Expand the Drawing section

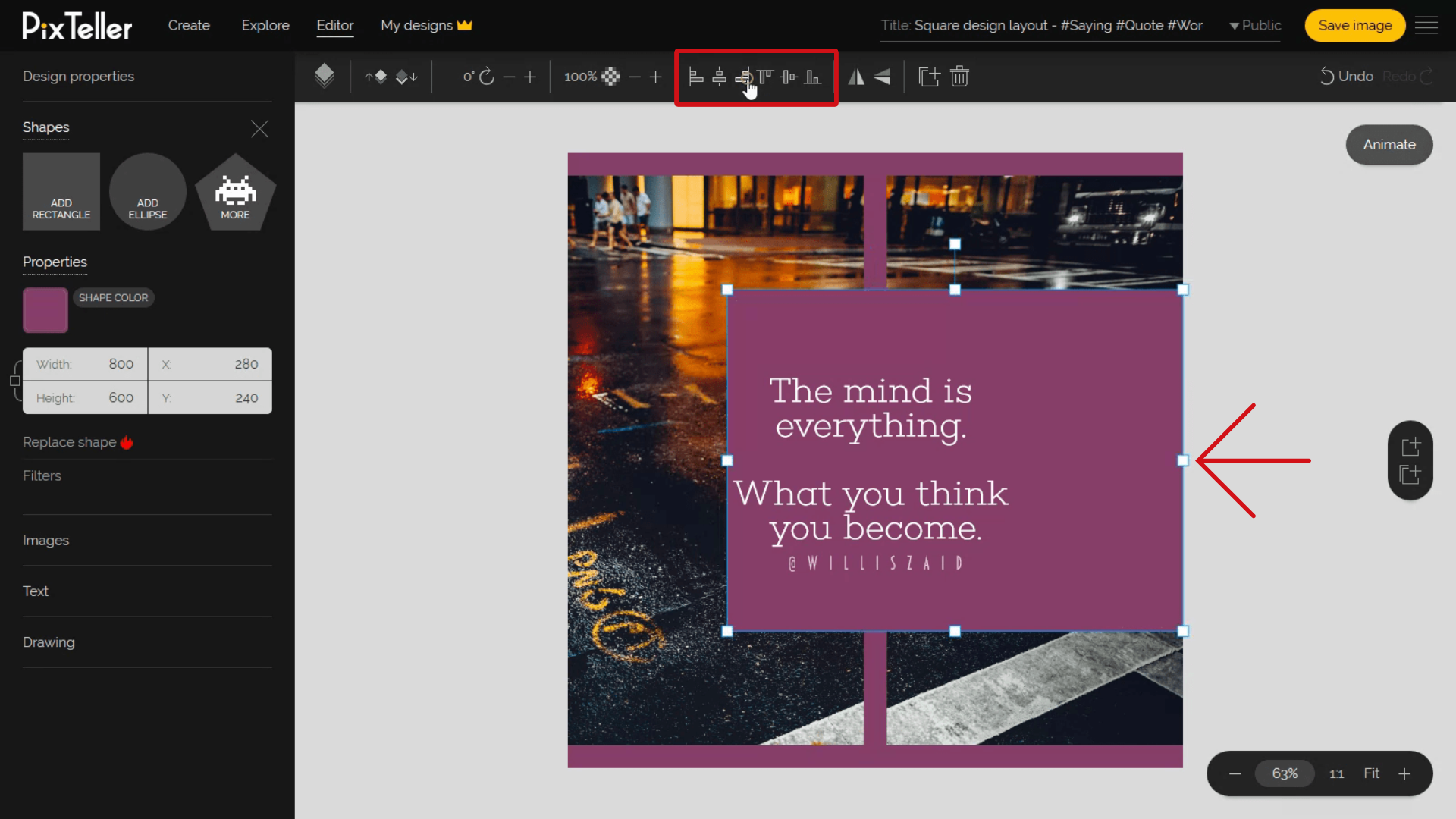tap(48, 642)
